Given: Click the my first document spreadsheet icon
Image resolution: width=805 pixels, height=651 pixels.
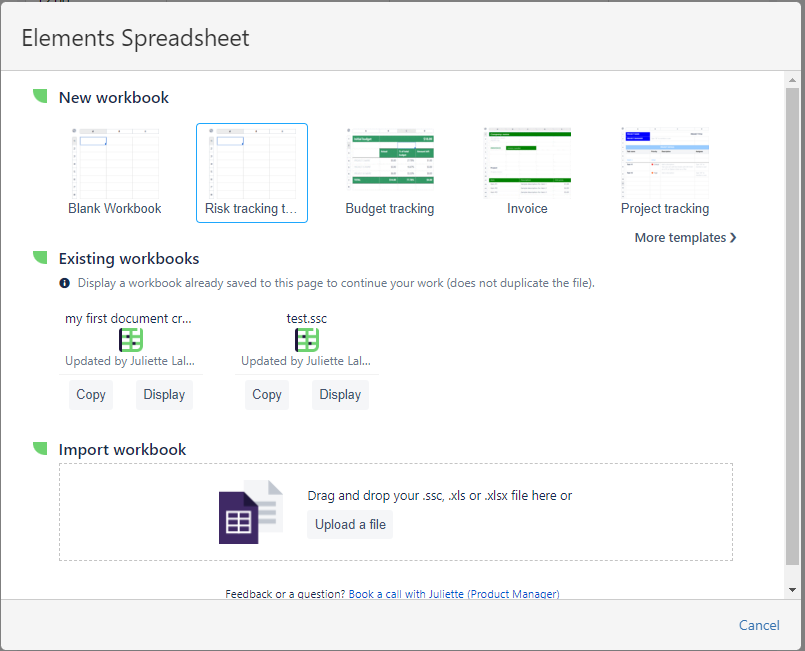Looking at the screenshot, I should pyautogui.click(x=131, y=340).
